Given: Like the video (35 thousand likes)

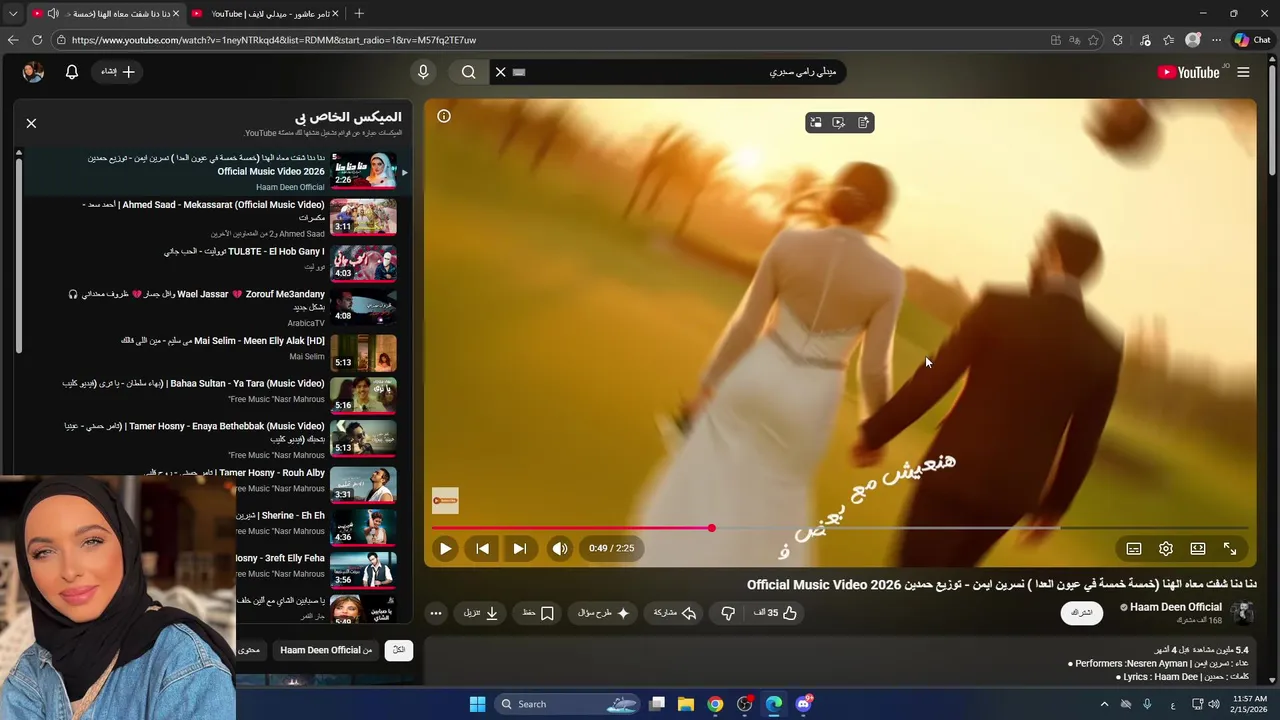Looking at the screenshot, I should [776, 613].
